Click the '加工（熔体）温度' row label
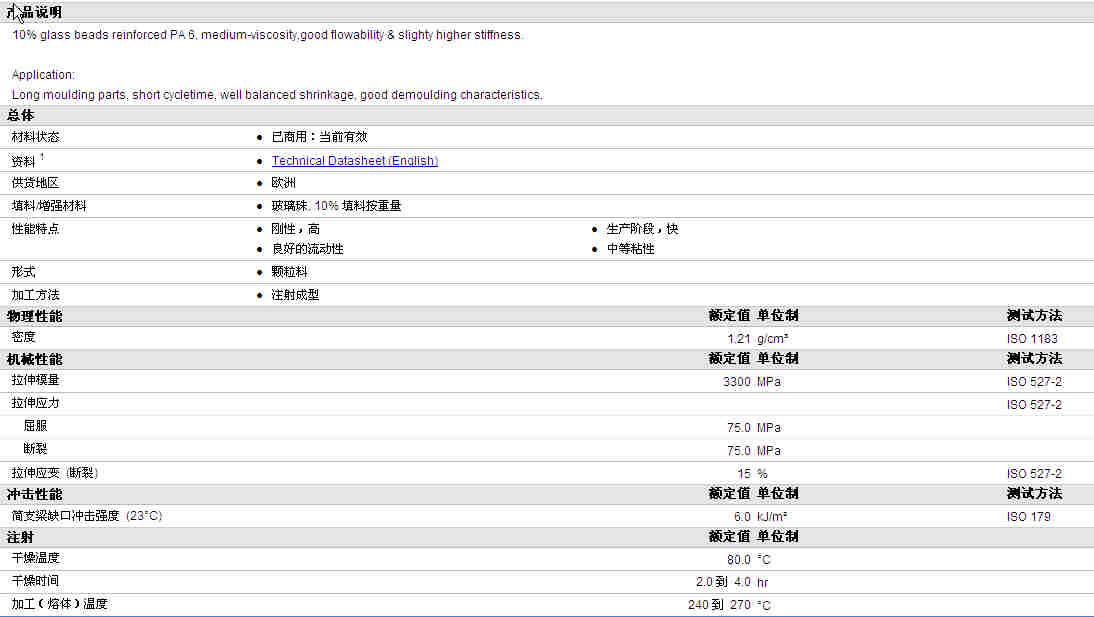 [59, 604]
